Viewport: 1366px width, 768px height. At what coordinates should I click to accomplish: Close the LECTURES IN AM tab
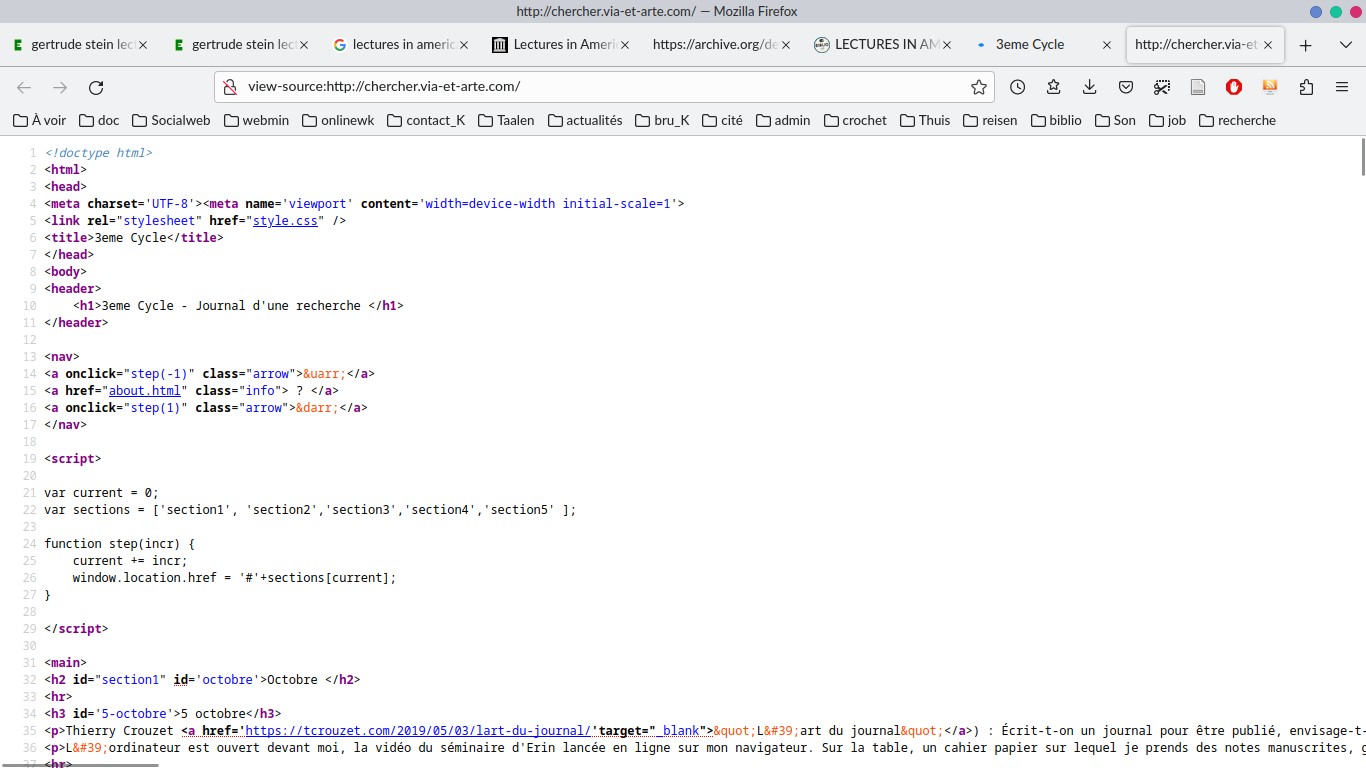pos(946,45)
